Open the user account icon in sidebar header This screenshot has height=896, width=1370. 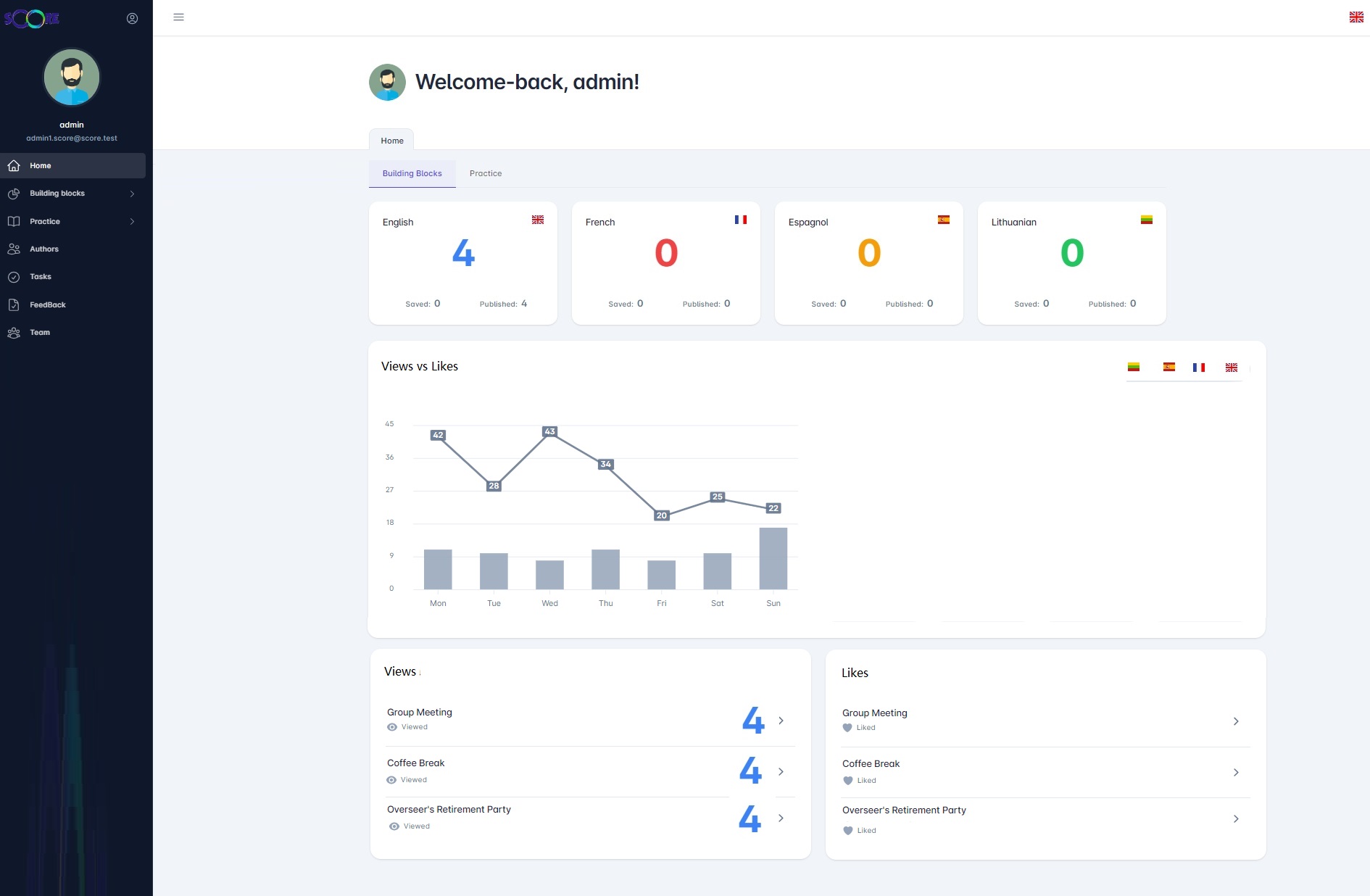coord(132,19)
